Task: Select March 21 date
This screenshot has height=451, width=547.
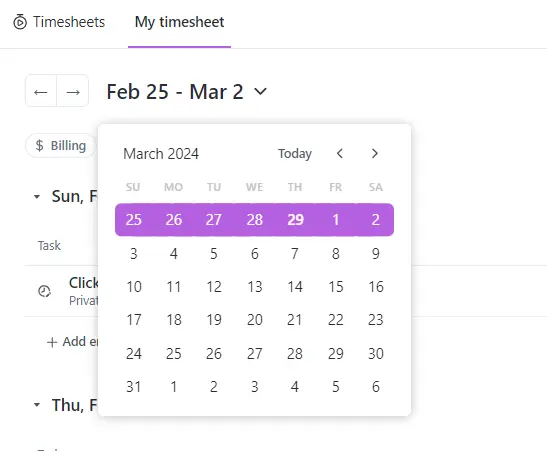Action: pos(295,320)
